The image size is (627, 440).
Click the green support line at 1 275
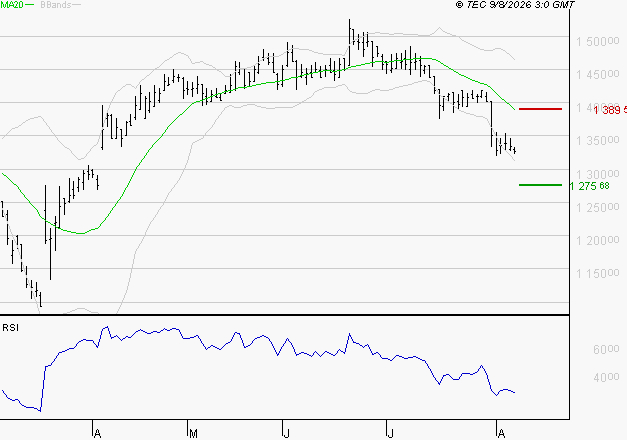[540, 185]
